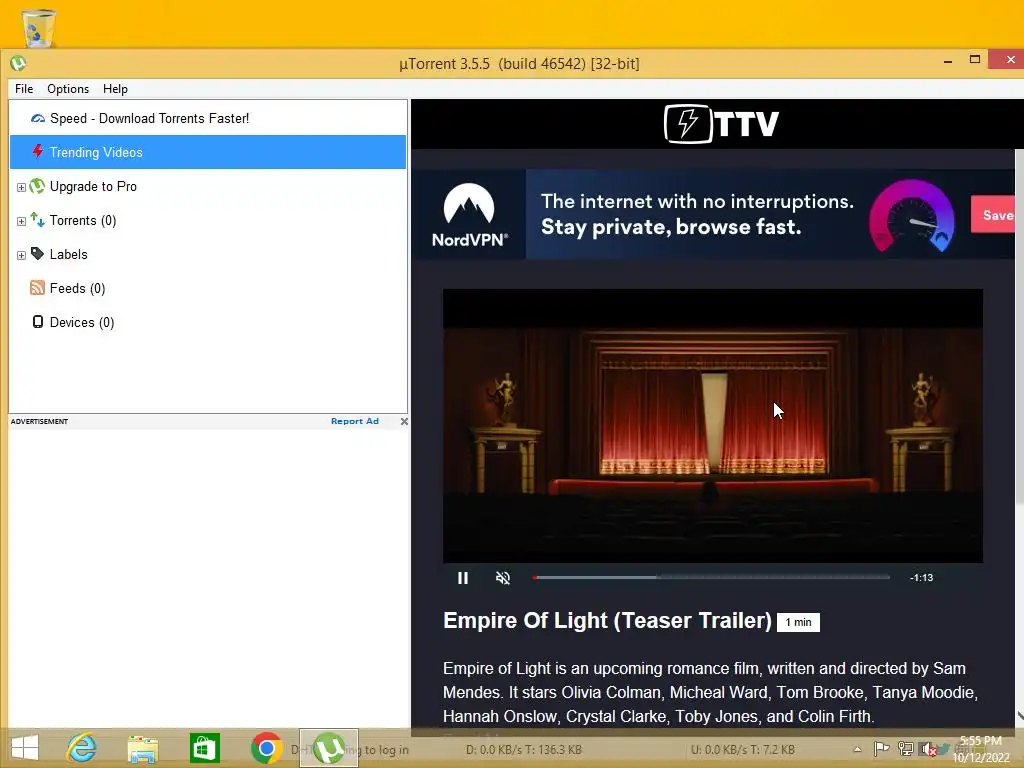Select the Labels sidebar item
This screenshot has height=768, width=1024.
[208, 254]
